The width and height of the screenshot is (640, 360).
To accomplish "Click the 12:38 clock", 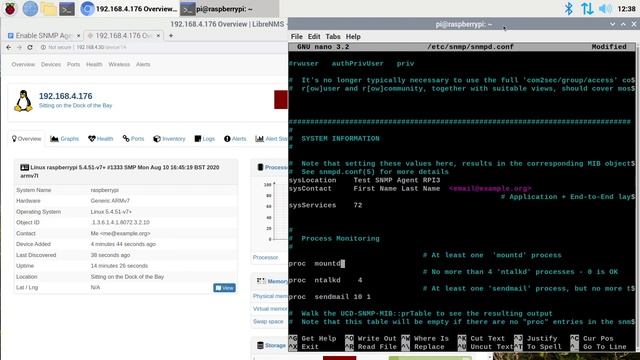I will pyautogui.click(x=627, y=9).
